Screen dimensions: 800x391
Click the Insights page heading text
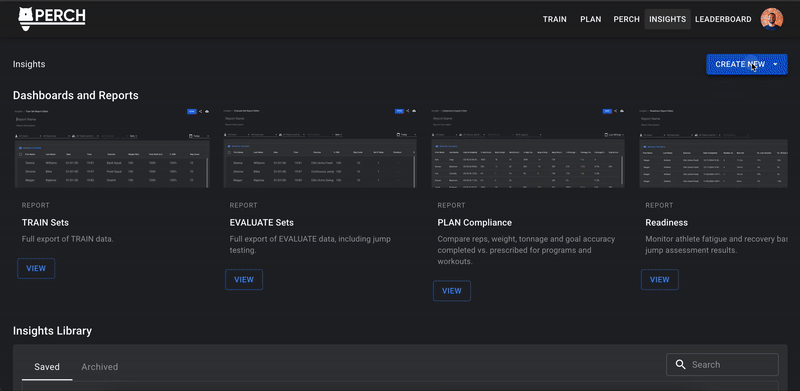pos(29,64)
